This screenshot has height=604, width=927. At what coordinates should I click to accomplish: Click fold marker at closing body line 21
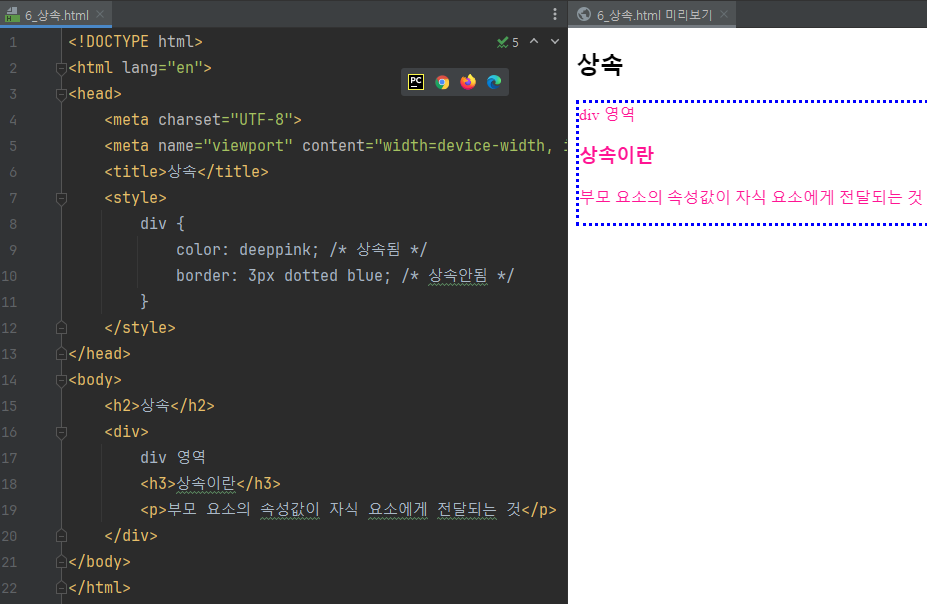tap(61, 561)
